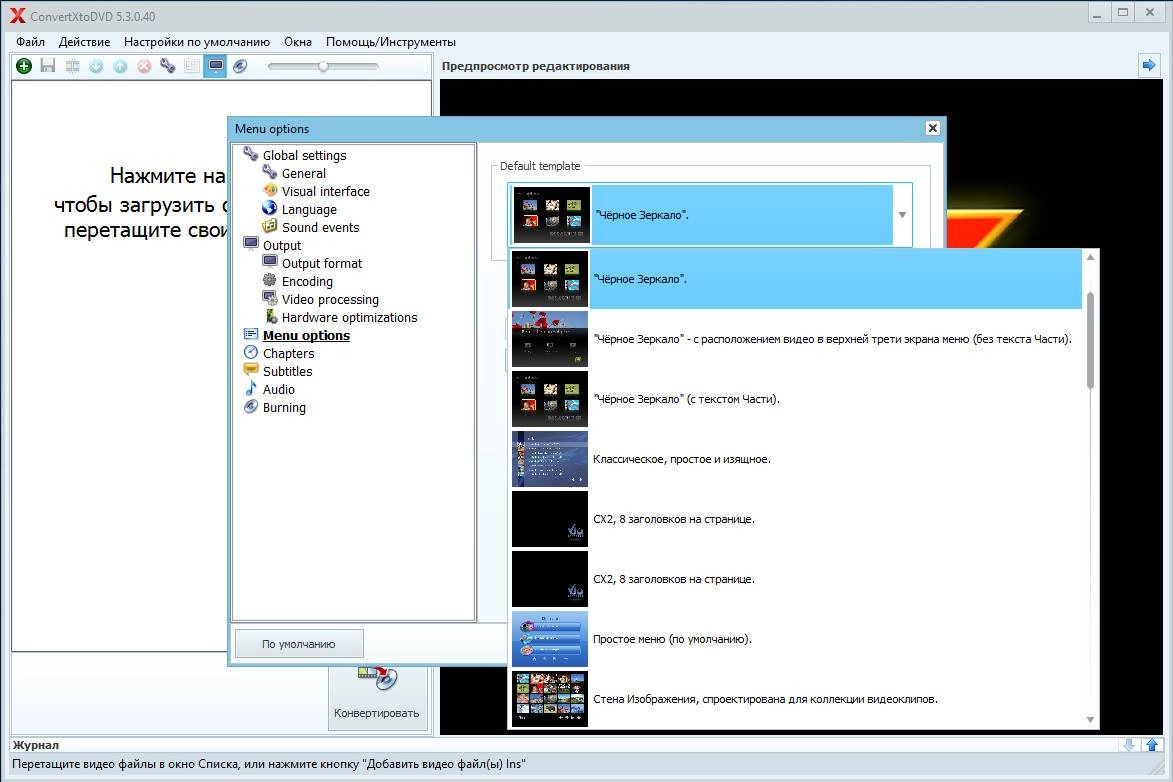Screen dimensions: 1173x782
Task: Select the bold Menu options tree item
Action: (x=306, y=335)
